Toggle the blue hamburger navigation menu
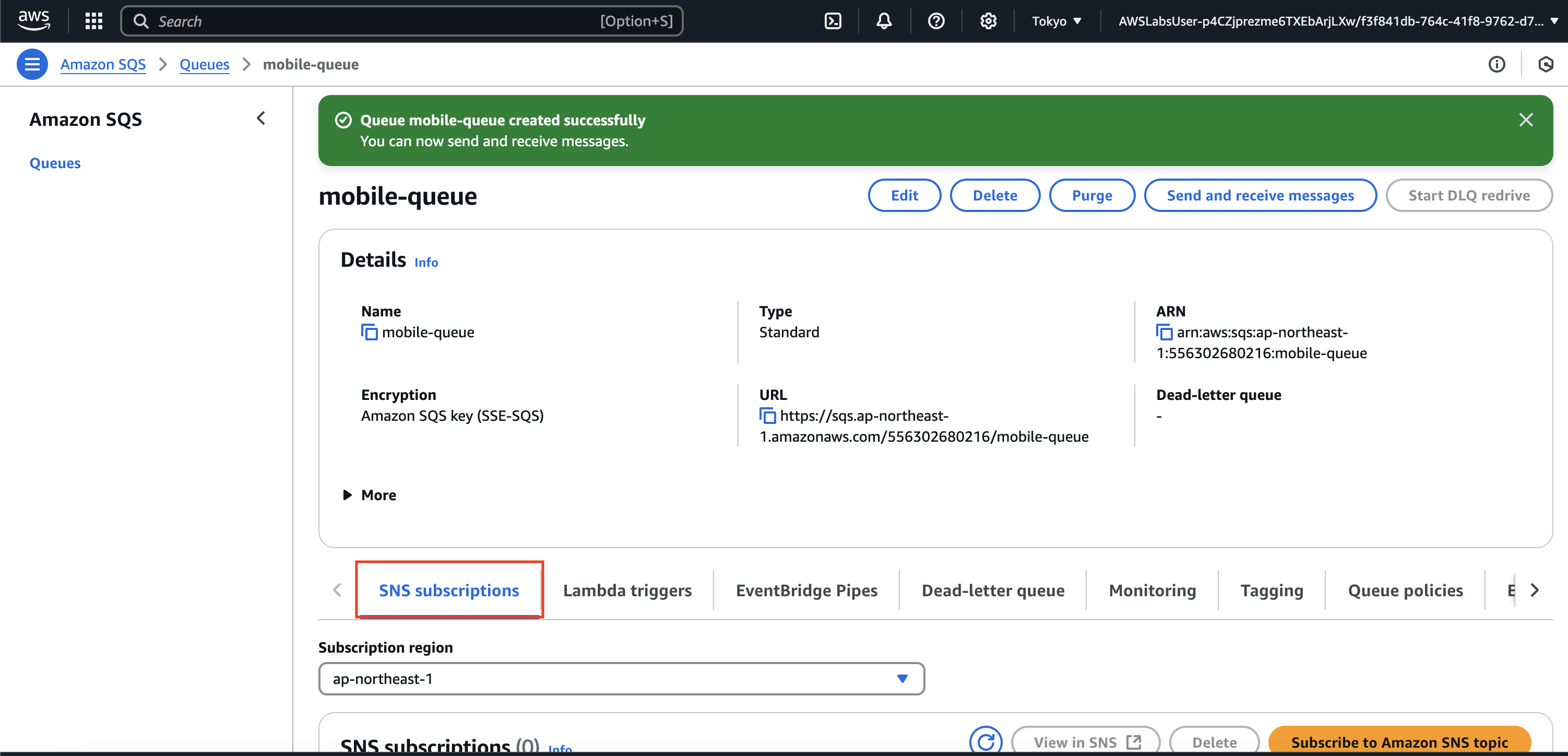Viewport: 1568px width, 756px height. [x=32, y=65]
